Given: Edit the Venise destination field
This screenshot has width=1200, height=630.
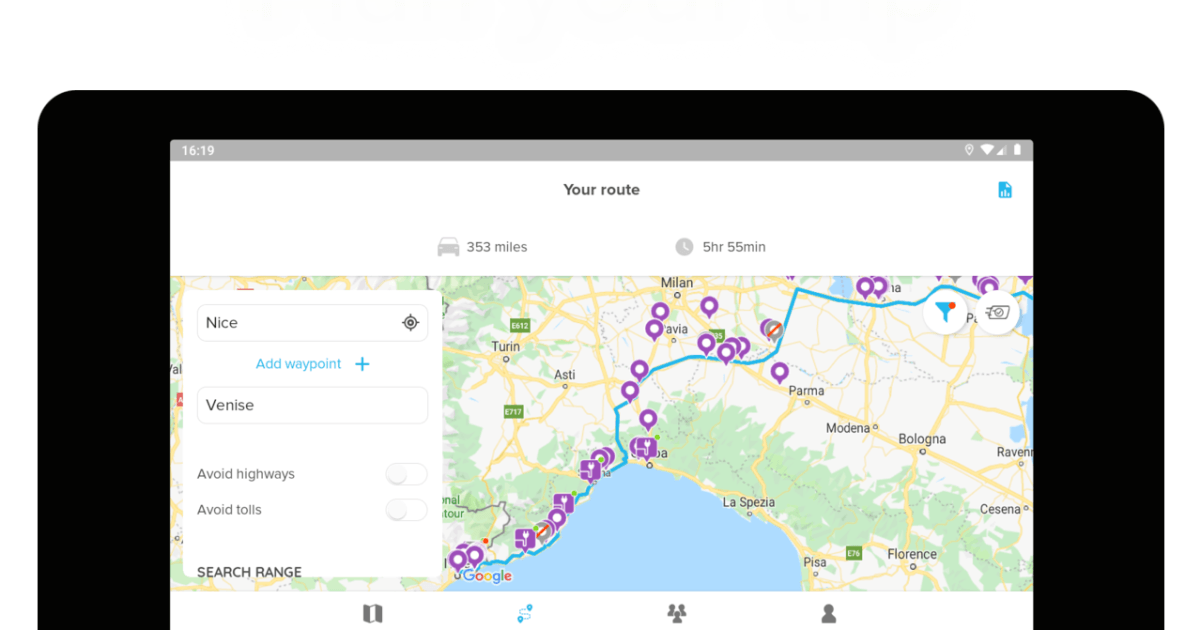Looking at the screenshot, I should point(312,405).
